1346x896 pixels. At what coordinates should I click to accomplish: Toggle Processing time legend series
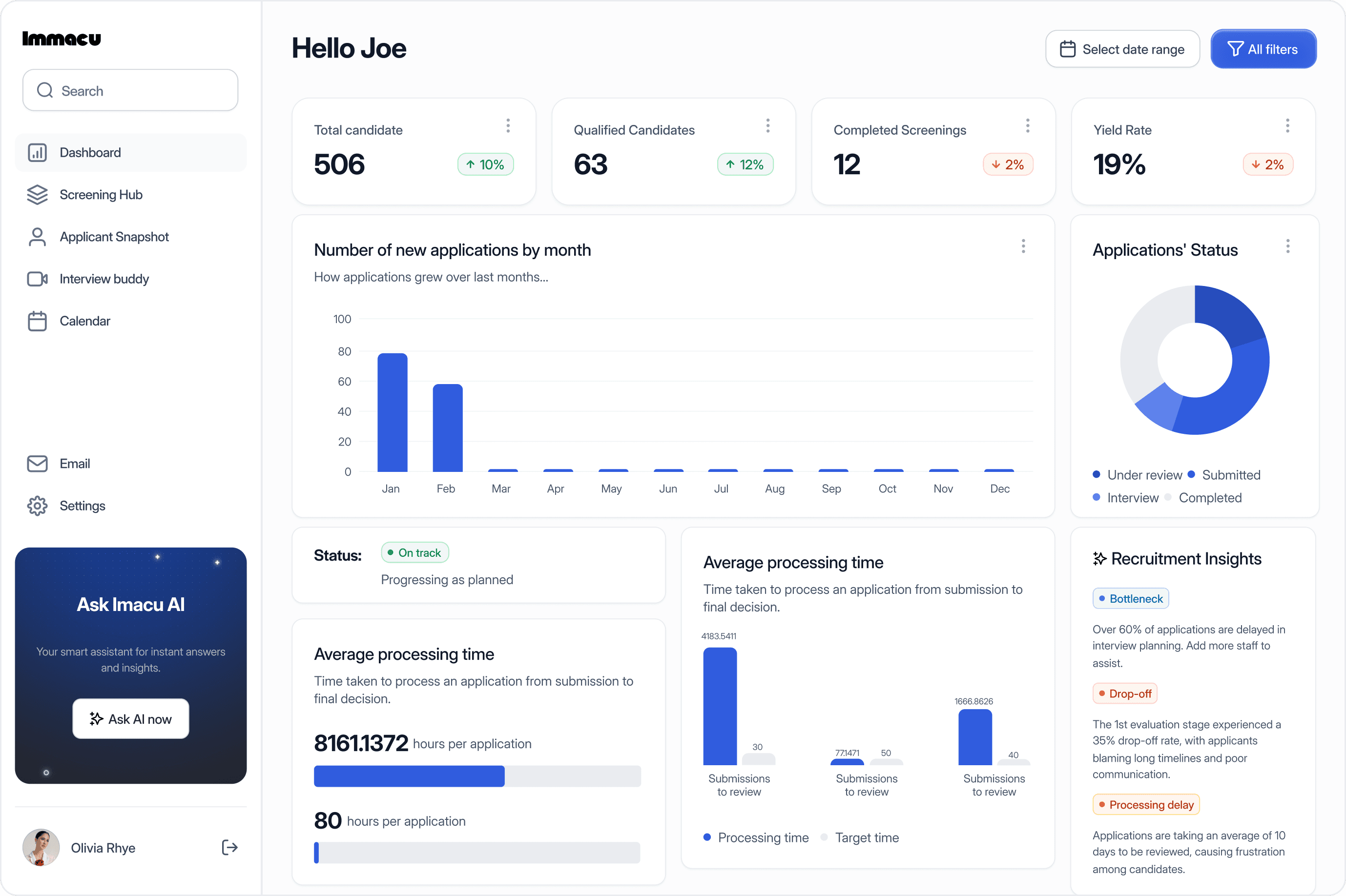(756, 837)
